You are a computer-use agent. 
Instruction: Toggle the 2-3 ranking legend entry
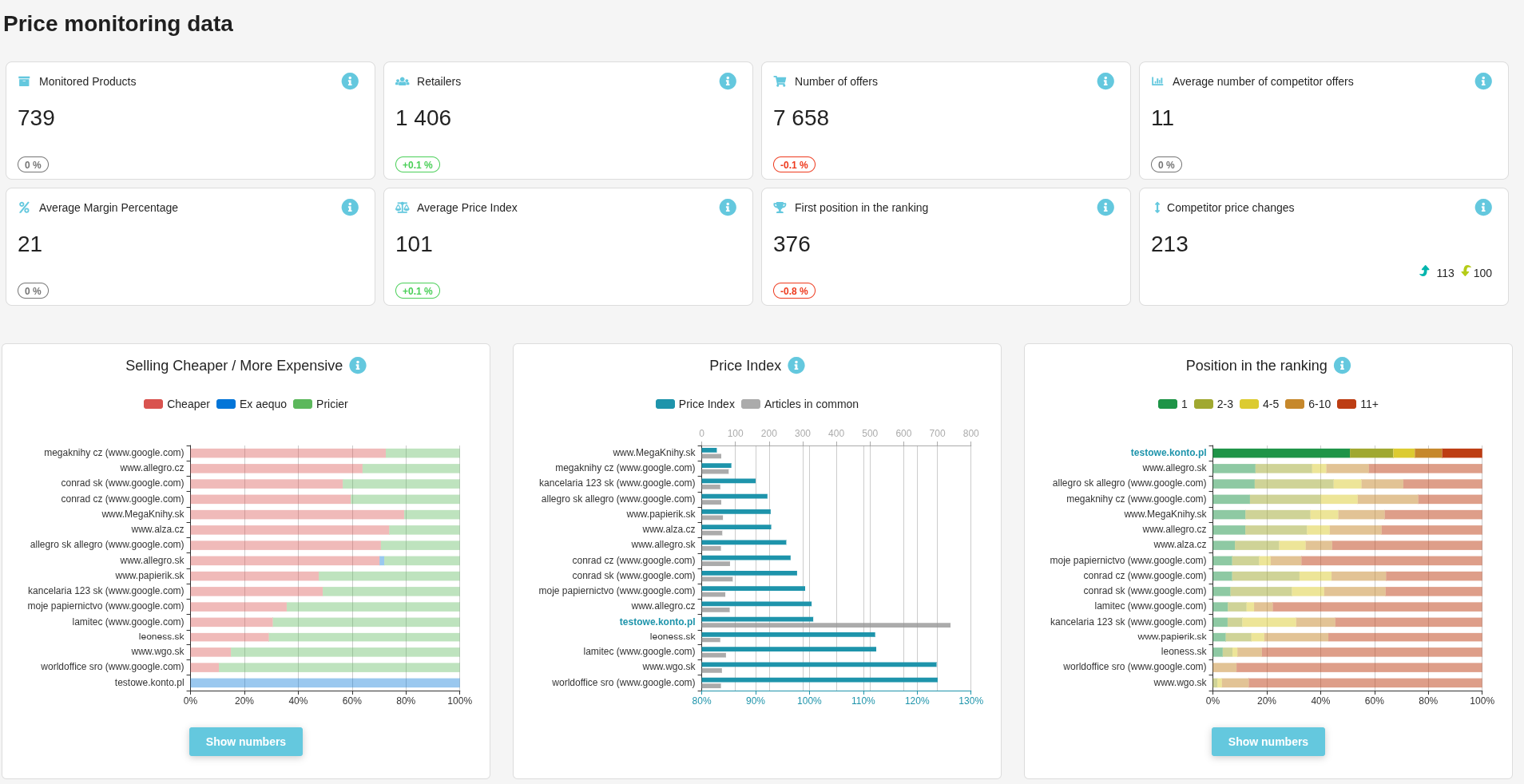(x=1213, y=404)
